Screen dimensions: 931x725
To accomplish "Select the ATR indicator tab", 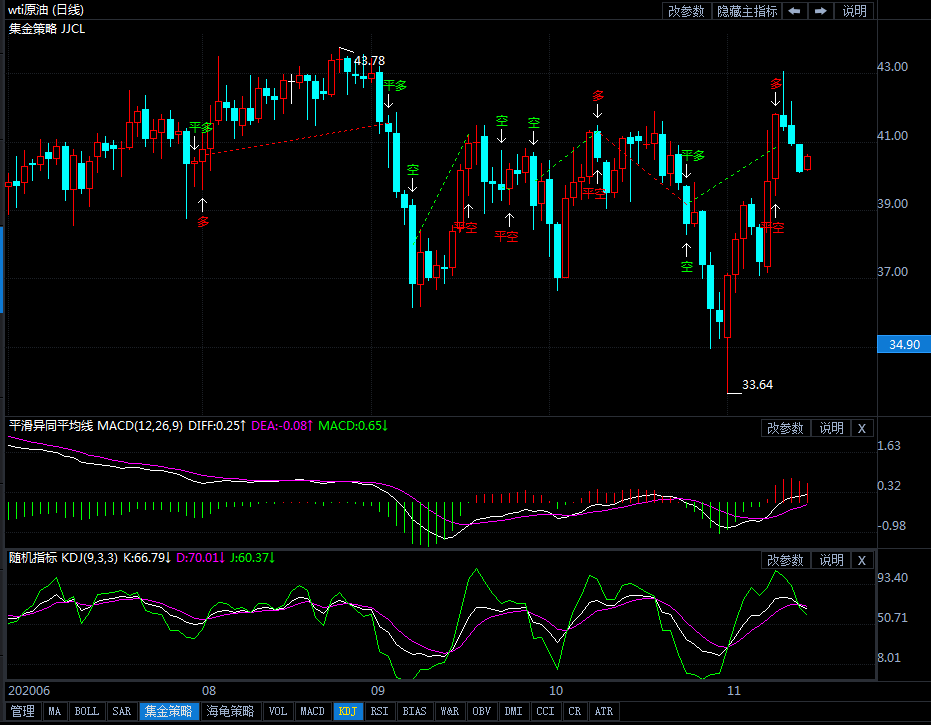I will pos(603,711).
